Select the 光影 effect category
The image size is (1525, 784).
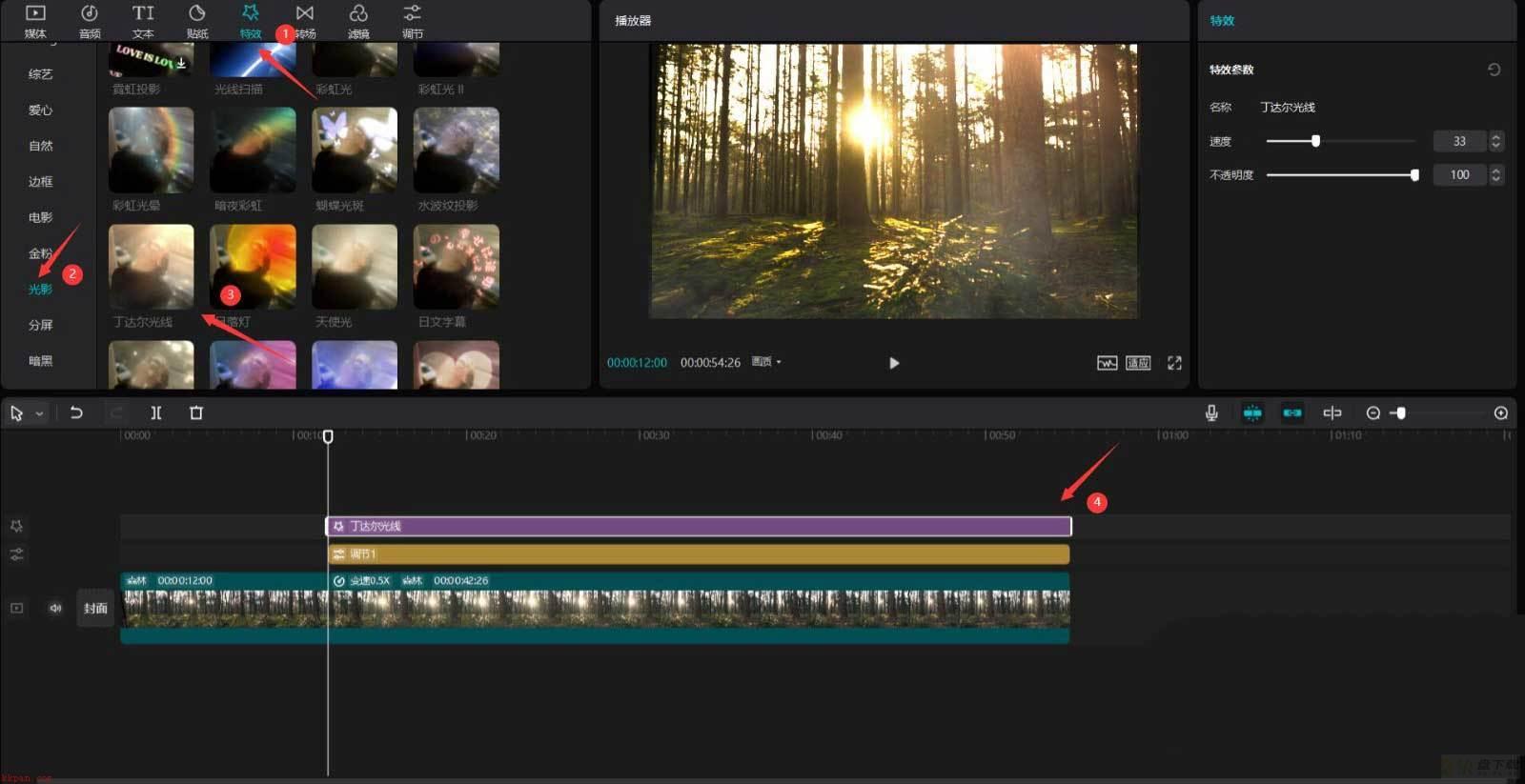[40, 289]
